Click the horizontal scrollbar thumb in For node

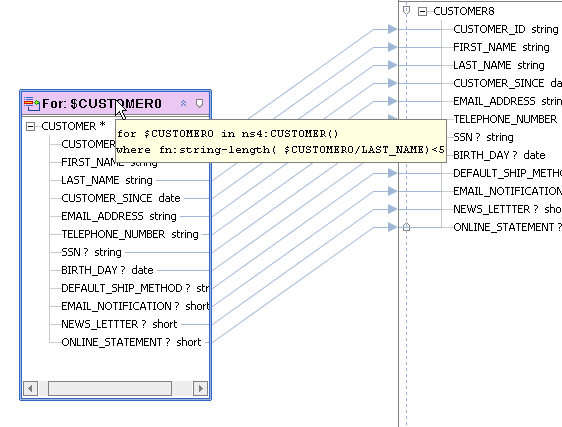(x=110, y=388)
